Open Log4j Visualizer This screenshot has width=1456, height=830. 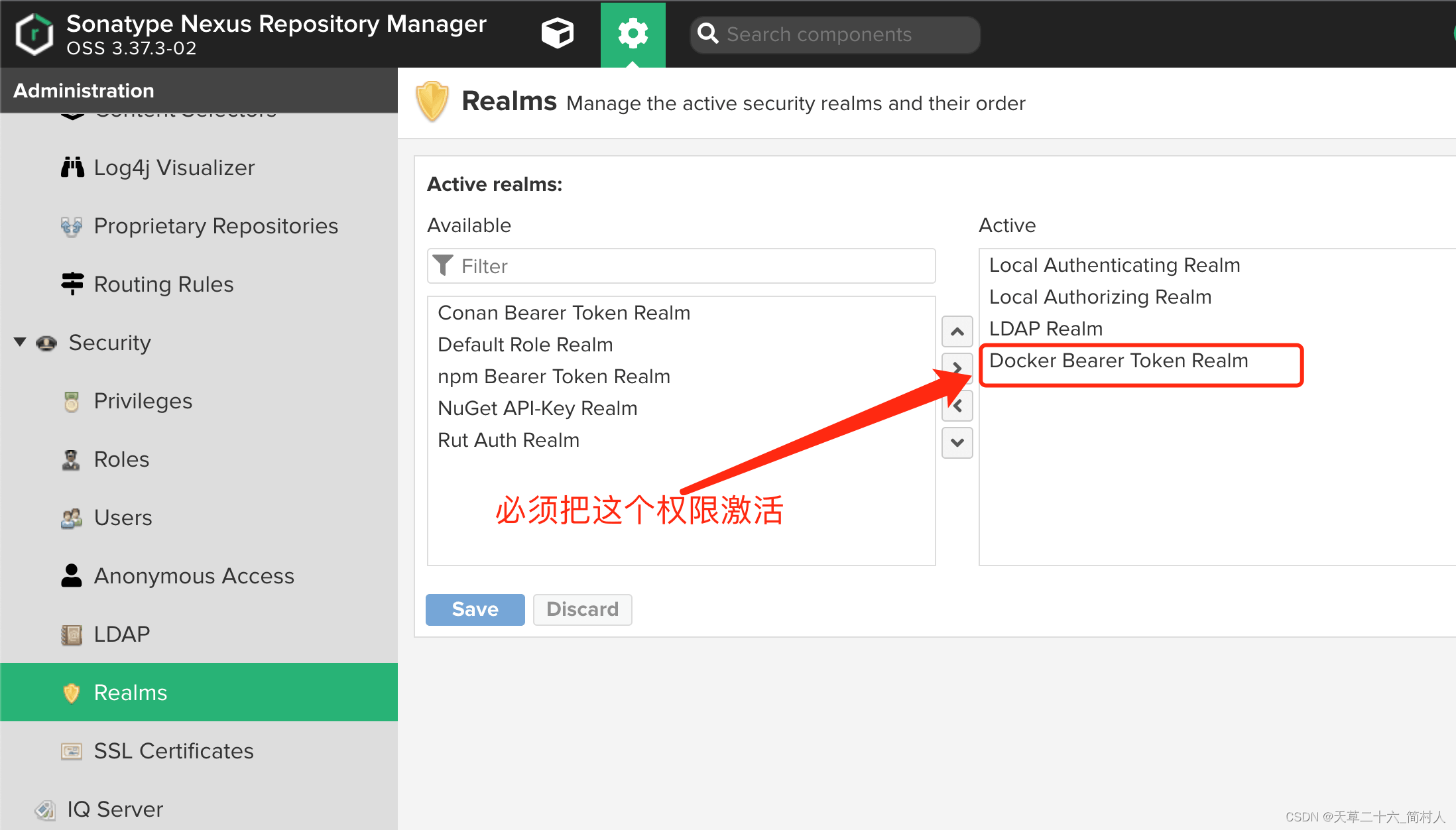pyautogui.click(x=174, y=168)
